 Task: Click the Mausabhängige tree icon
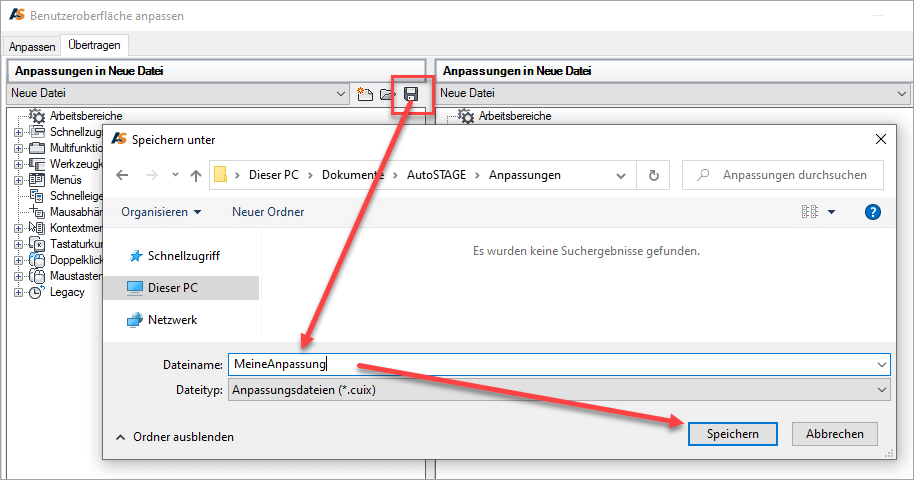pos(37,212)
